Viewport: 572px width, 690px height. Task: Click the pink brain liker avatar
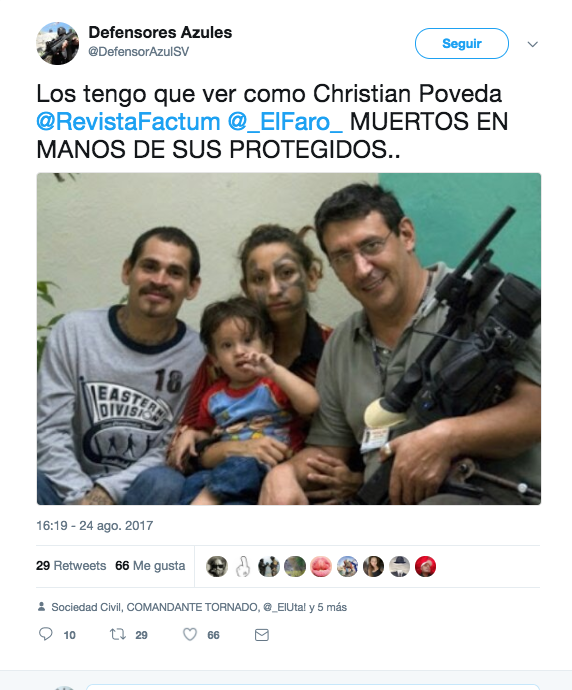pyautogui.click(x=321, y=566)
